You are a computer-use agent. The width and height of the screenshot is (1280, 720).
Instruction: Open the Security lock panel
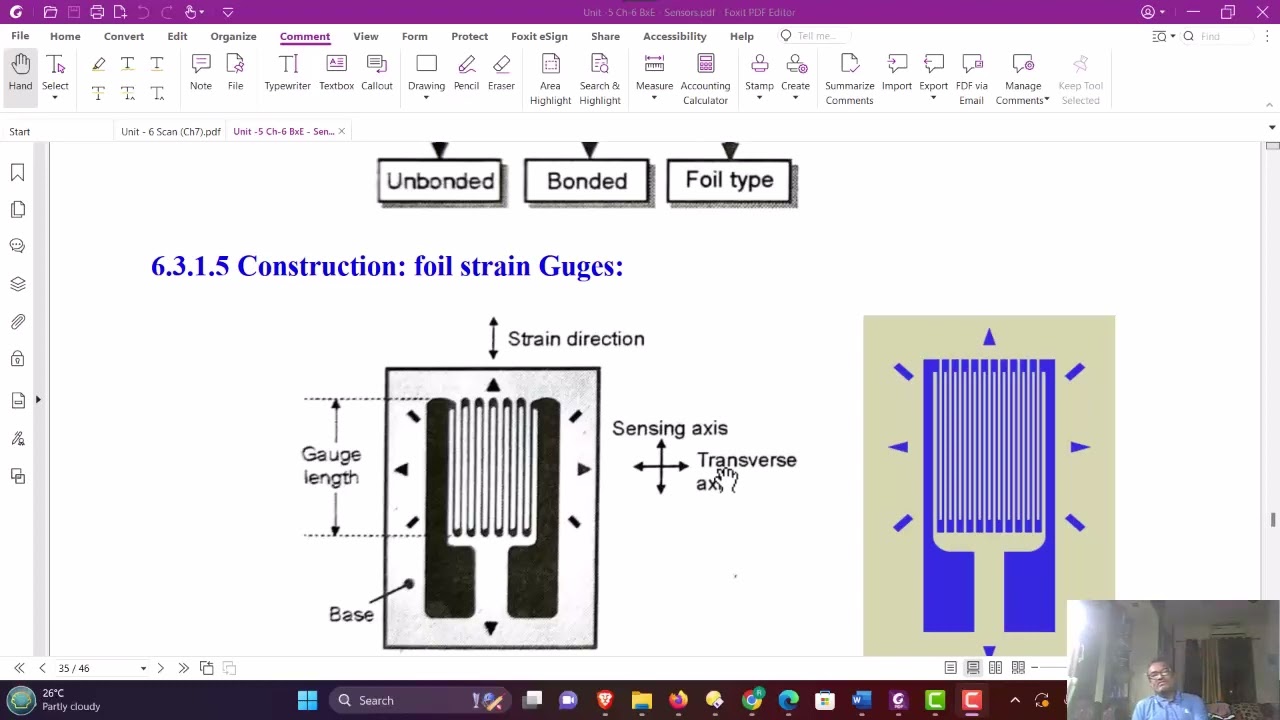[17, 359]
